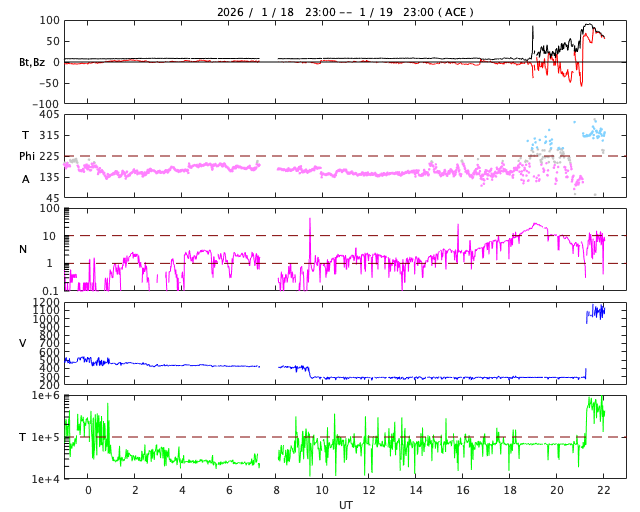Click the '-50' tick in Bt,Bz panel

coord(49,83)
